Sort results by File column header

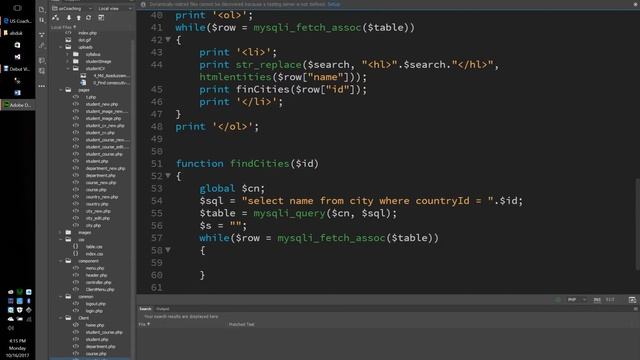coord(144,324)
